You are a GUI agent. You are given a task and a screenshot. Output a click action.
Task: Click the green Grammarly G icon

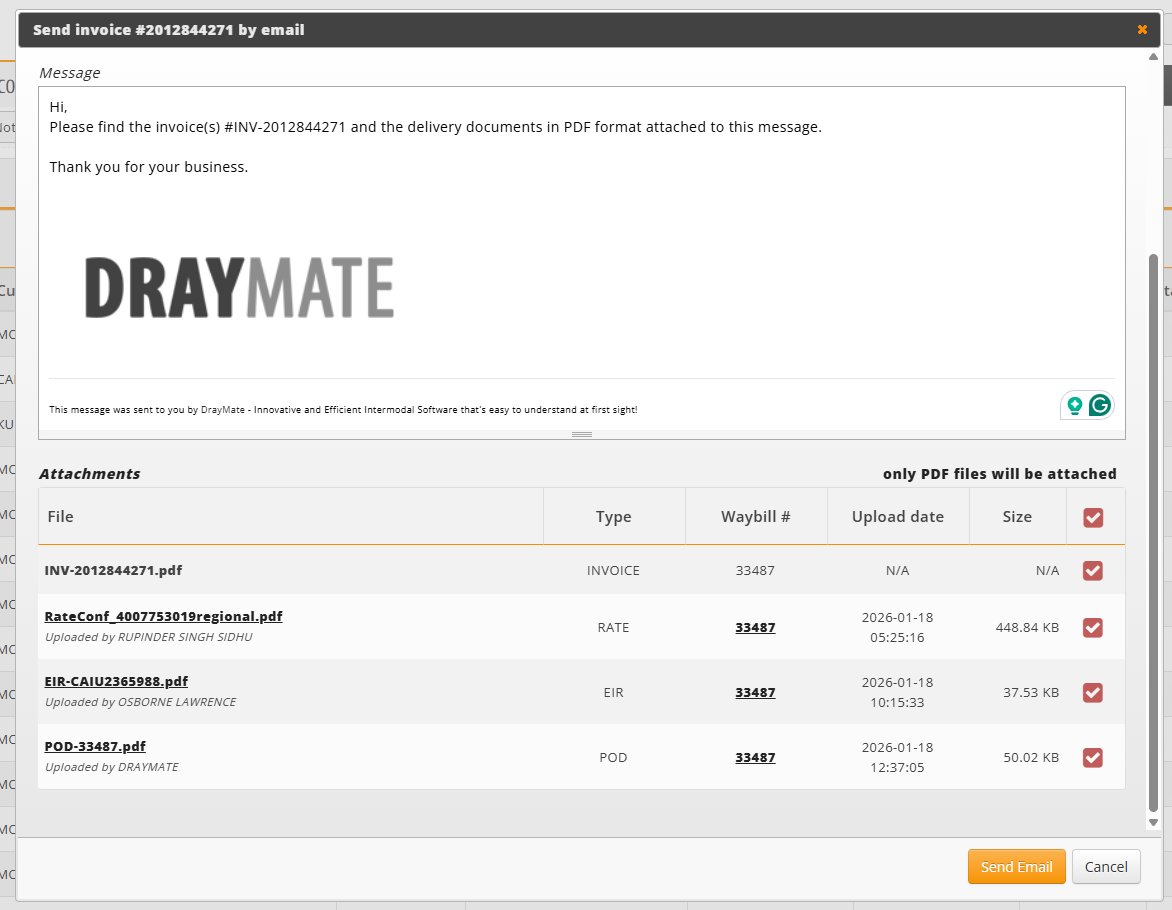1098,405
